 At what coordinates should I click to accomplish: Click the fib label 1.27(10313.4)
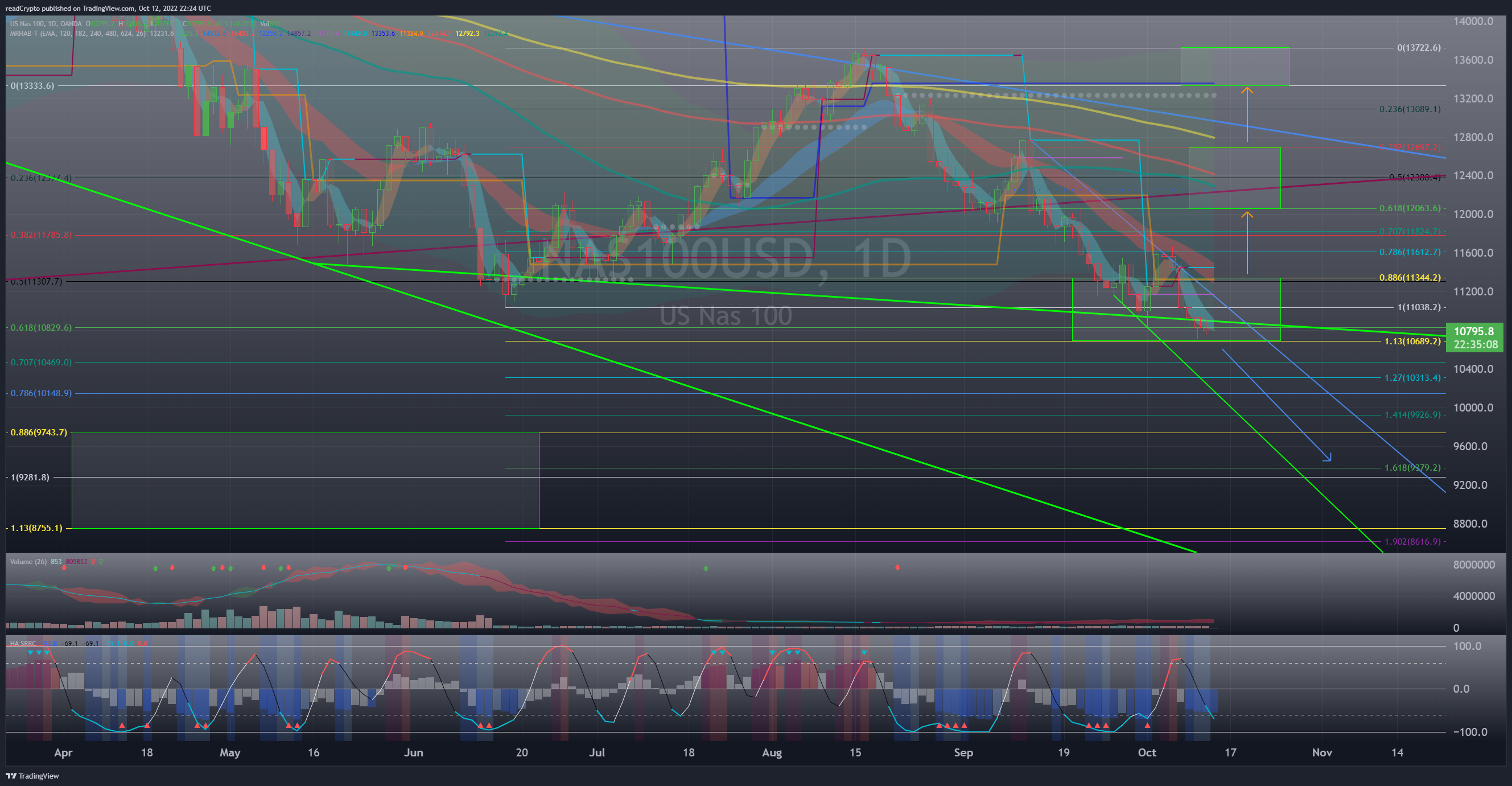[1412, 377]
